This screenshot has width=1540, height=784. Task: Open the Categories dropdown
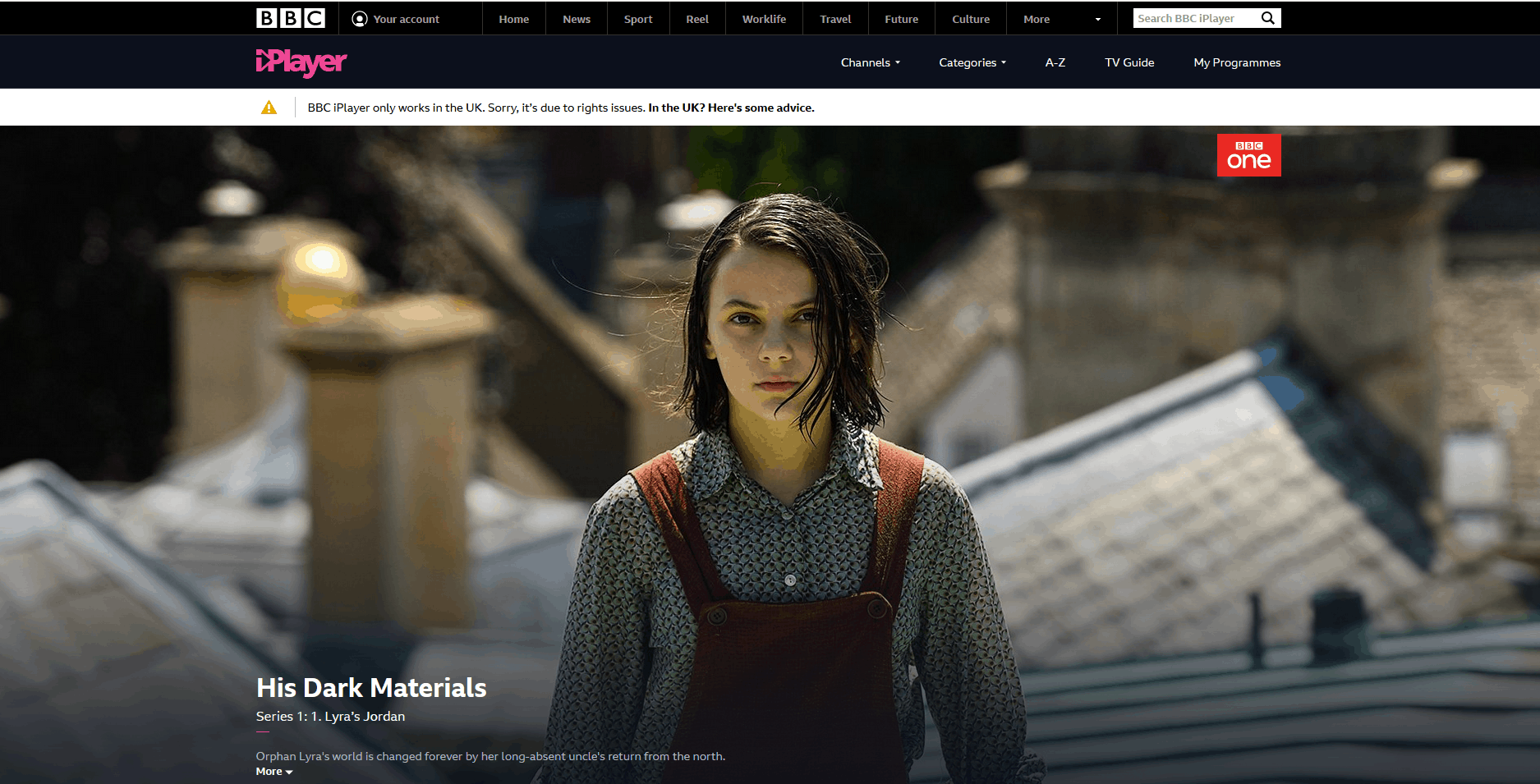[972, 62]
